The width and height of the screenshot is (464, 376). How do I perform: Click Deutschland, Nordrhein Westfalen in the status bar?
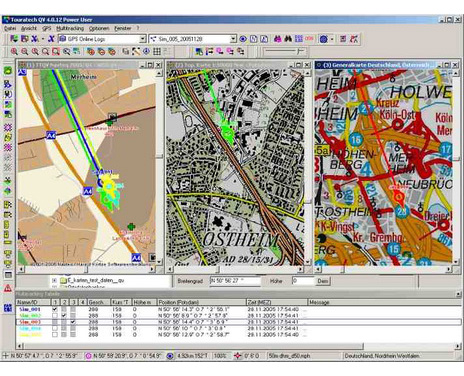[x=383, y=356]
